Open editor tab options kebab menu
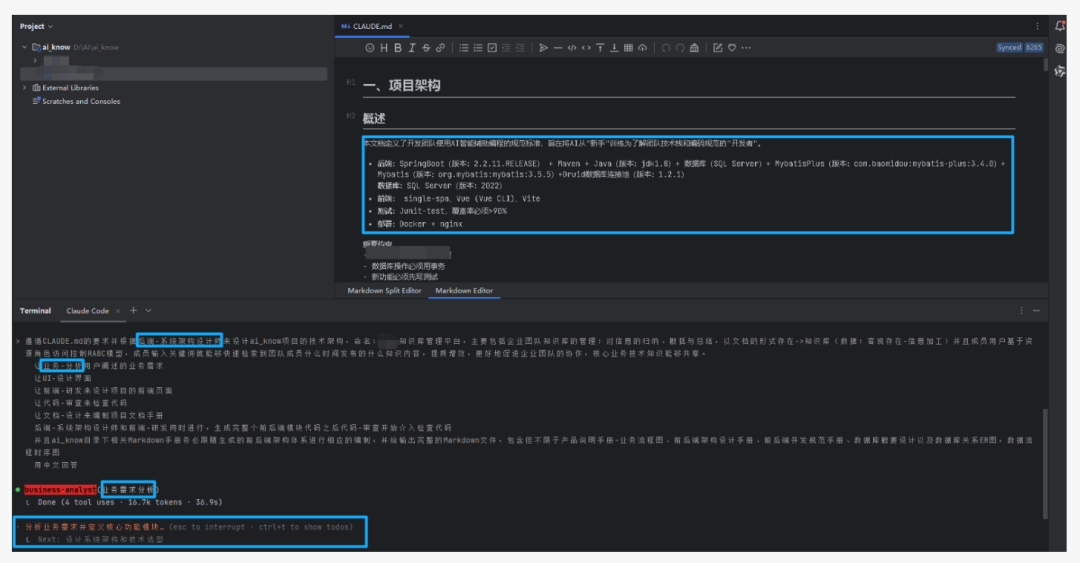1080x563 pixels. click(x=1037, y=26)
